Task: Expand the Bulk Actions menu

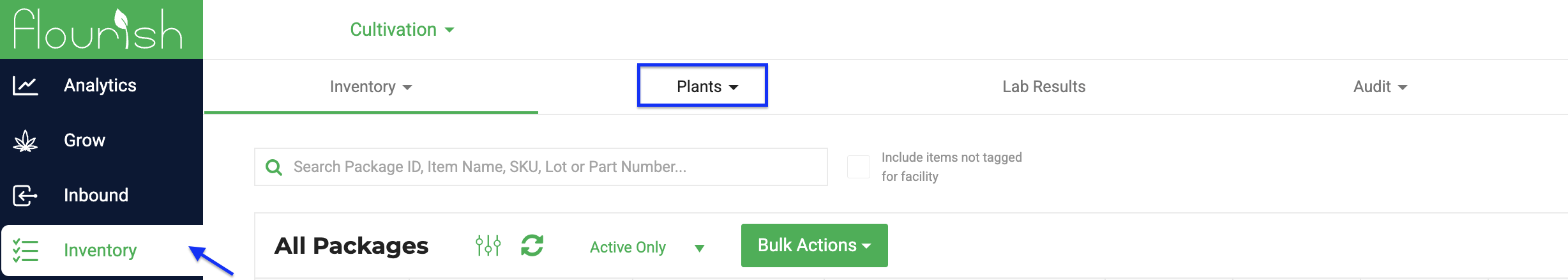Action: 814,245
